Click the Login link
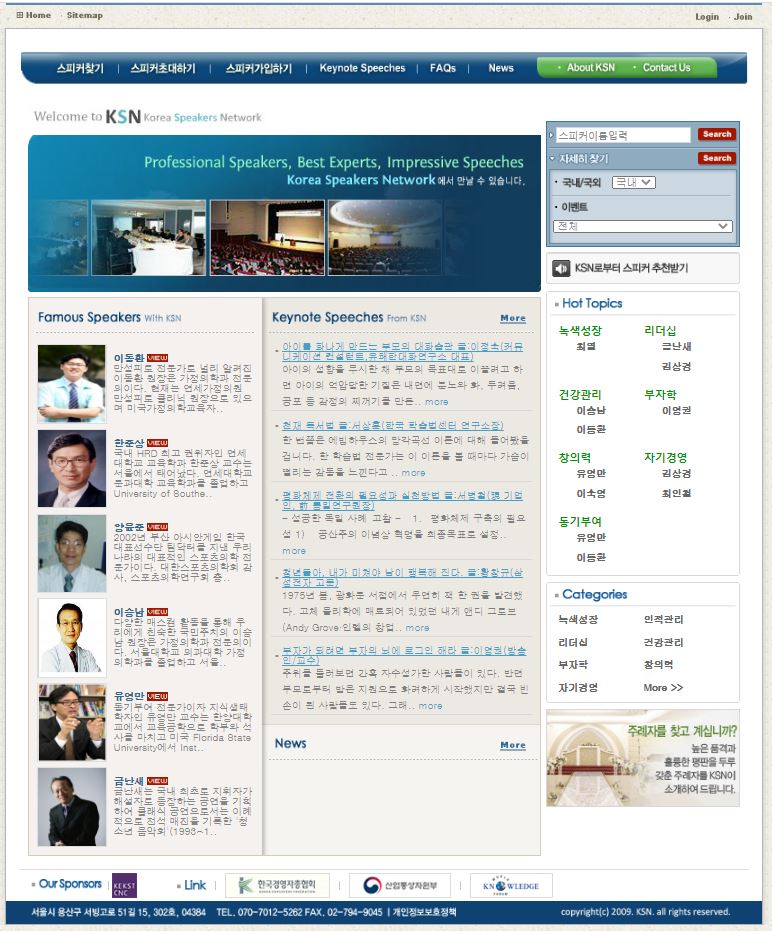 (x=707, y=17)
